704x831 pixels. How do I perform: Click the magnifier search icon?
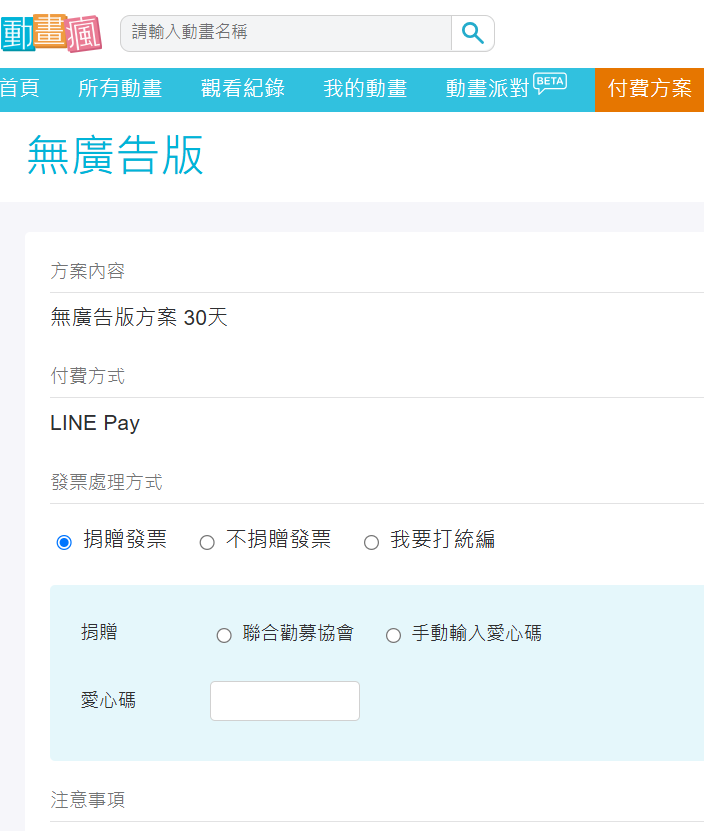(x=473, y=33)
